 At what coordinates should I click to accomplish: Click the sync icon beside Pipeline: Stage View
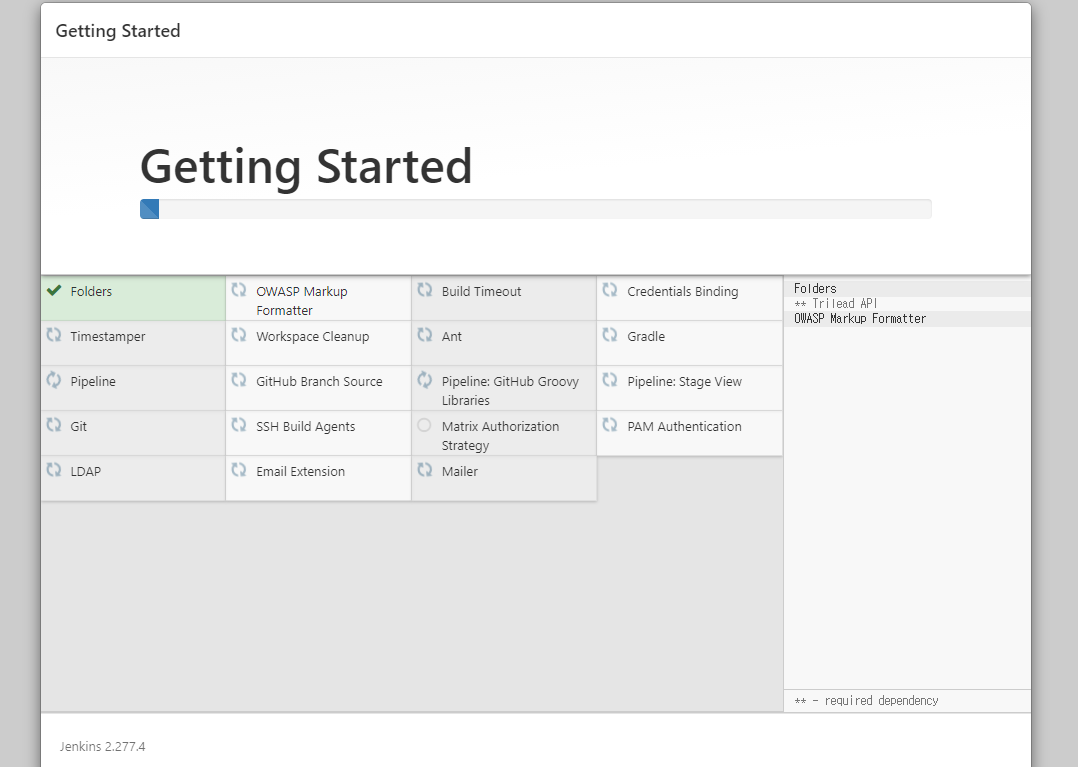pyautogui.click(x=610, y=380)
